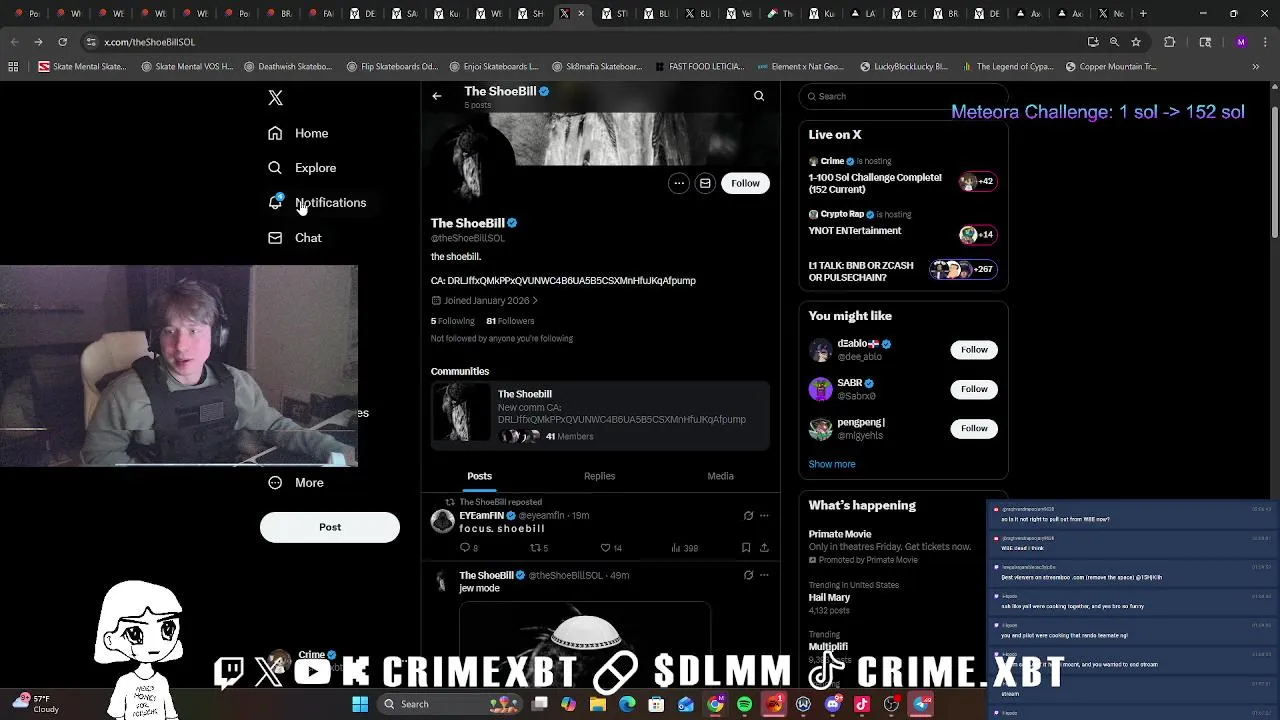This screenshot has width=1280, height=720.
Task: Open Spotify from the taskbar
Action: pyautogui.click(x=745, y=704)
